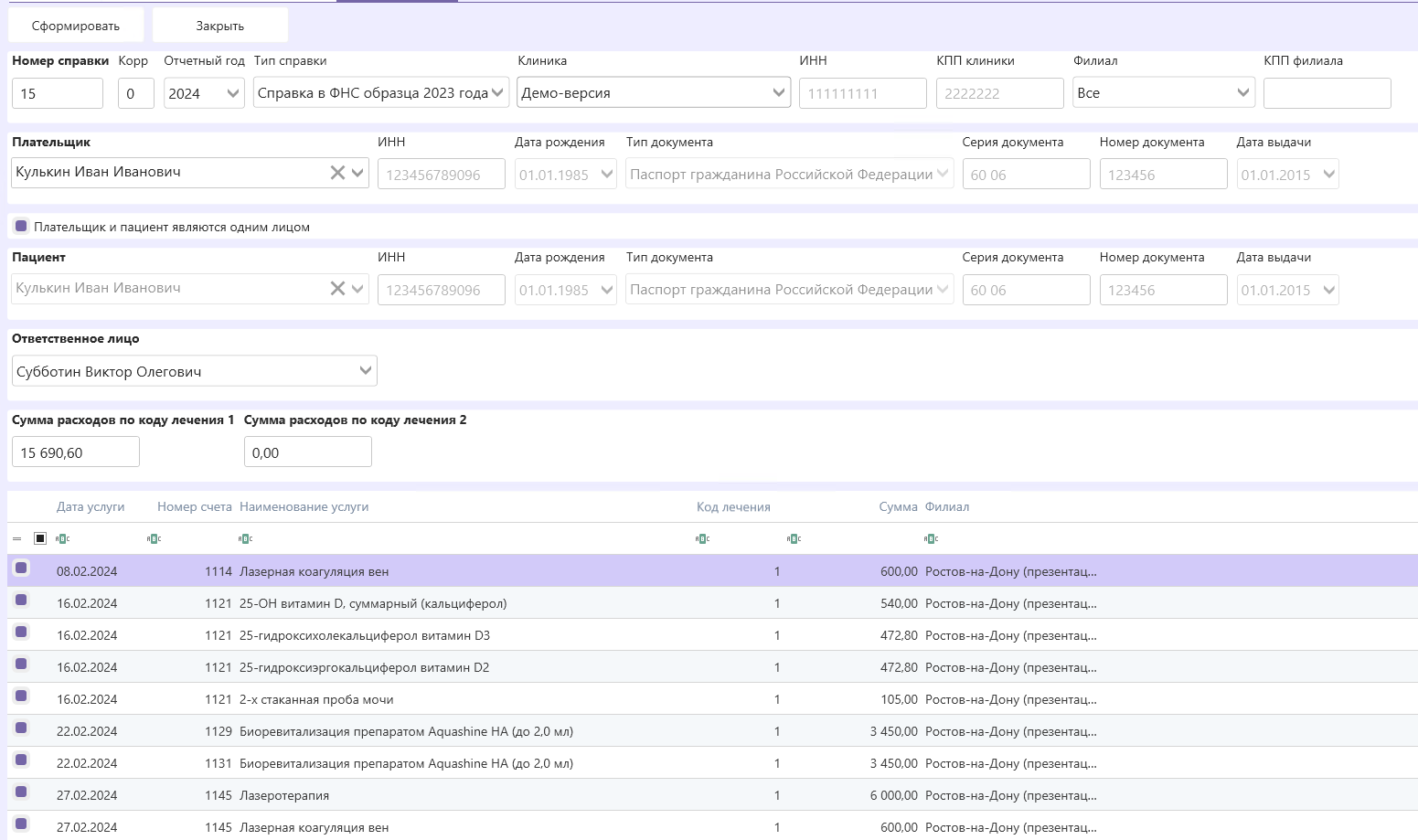Click the 6 000,00 amount cell

point(894,795)
